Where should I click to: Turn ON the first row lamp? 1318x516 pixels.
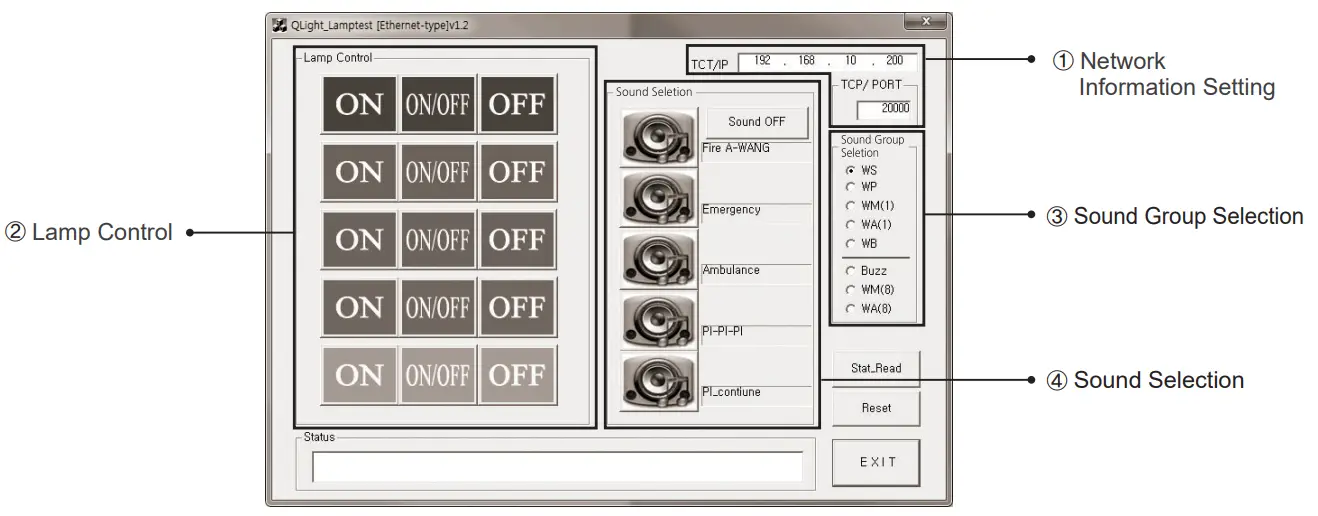pos(359,104)
